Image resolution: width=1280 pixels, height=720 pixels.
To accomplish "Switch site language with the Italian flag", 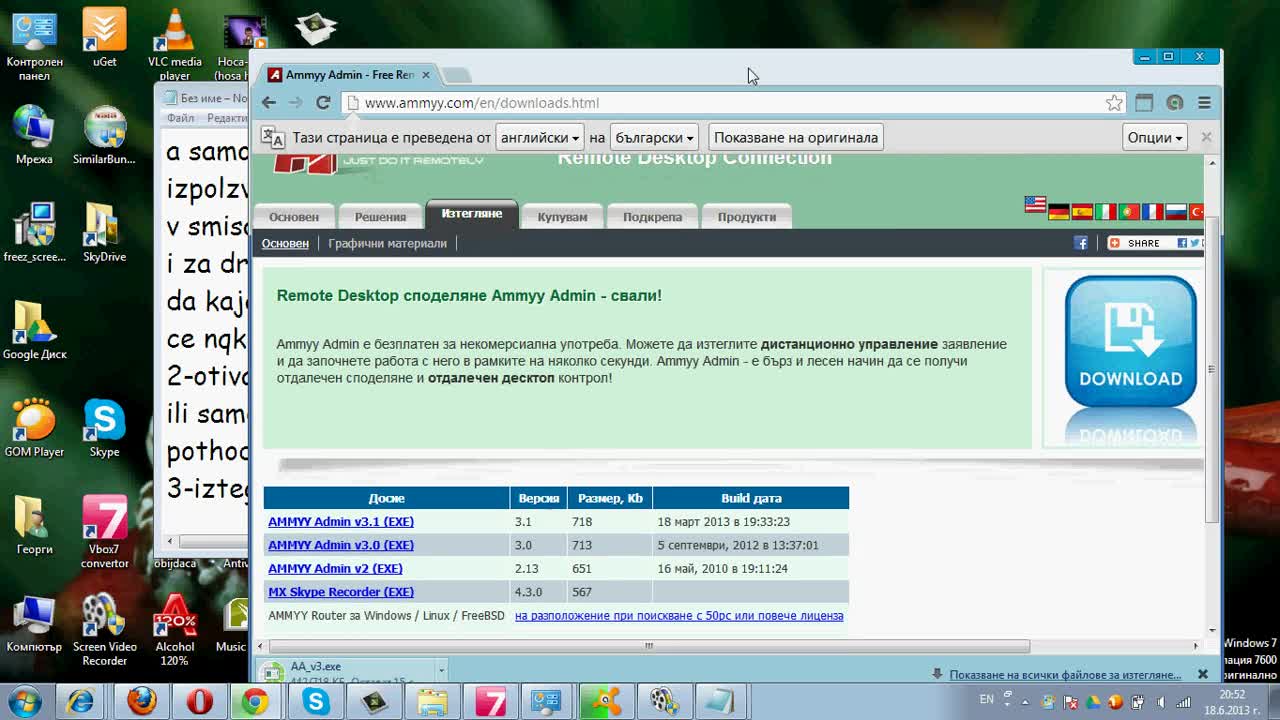I will (x=1105, y=211).
